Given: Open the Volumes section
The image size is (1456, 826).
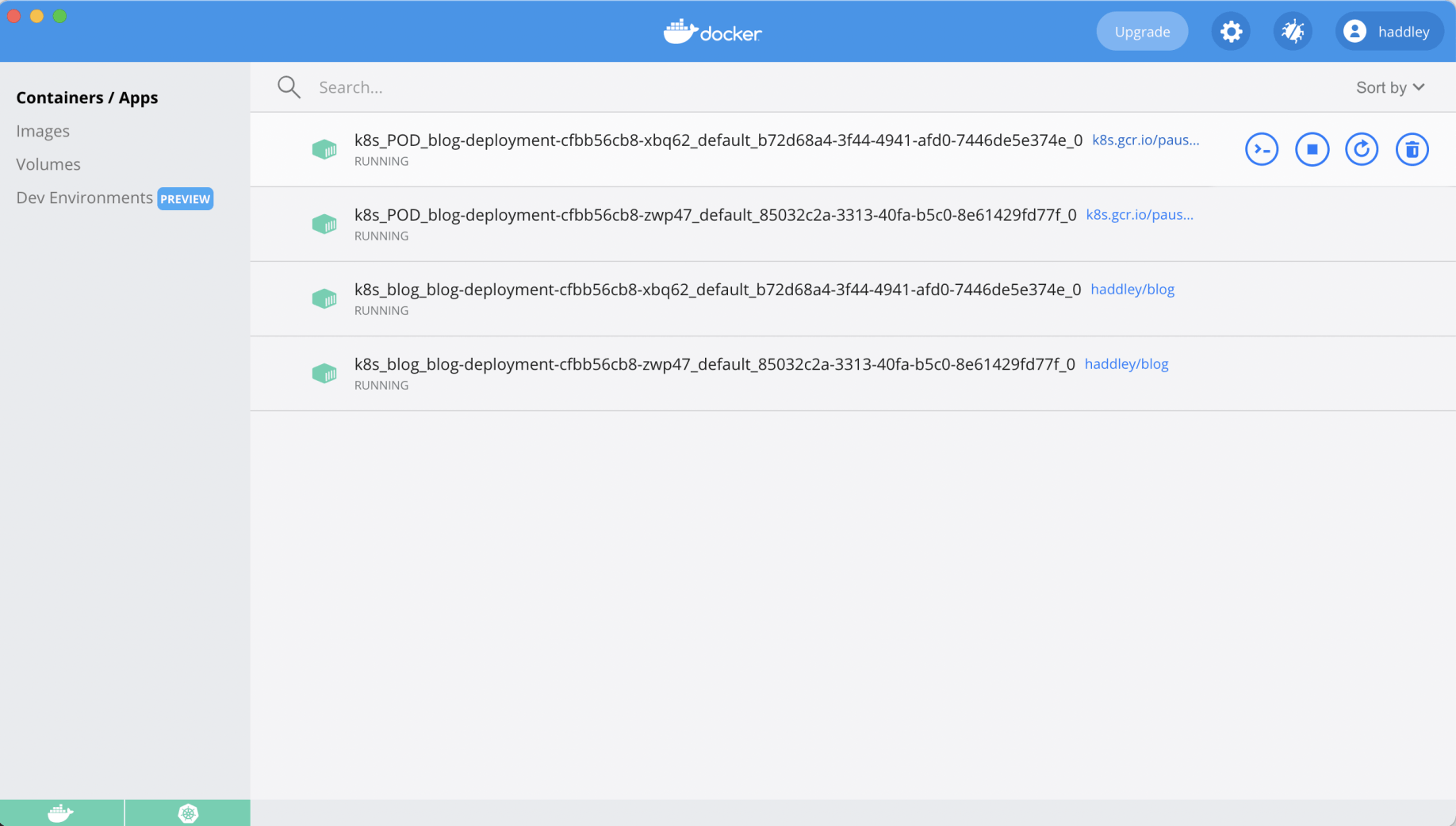Looking at the screenshot, I should [x=48, y=164].
